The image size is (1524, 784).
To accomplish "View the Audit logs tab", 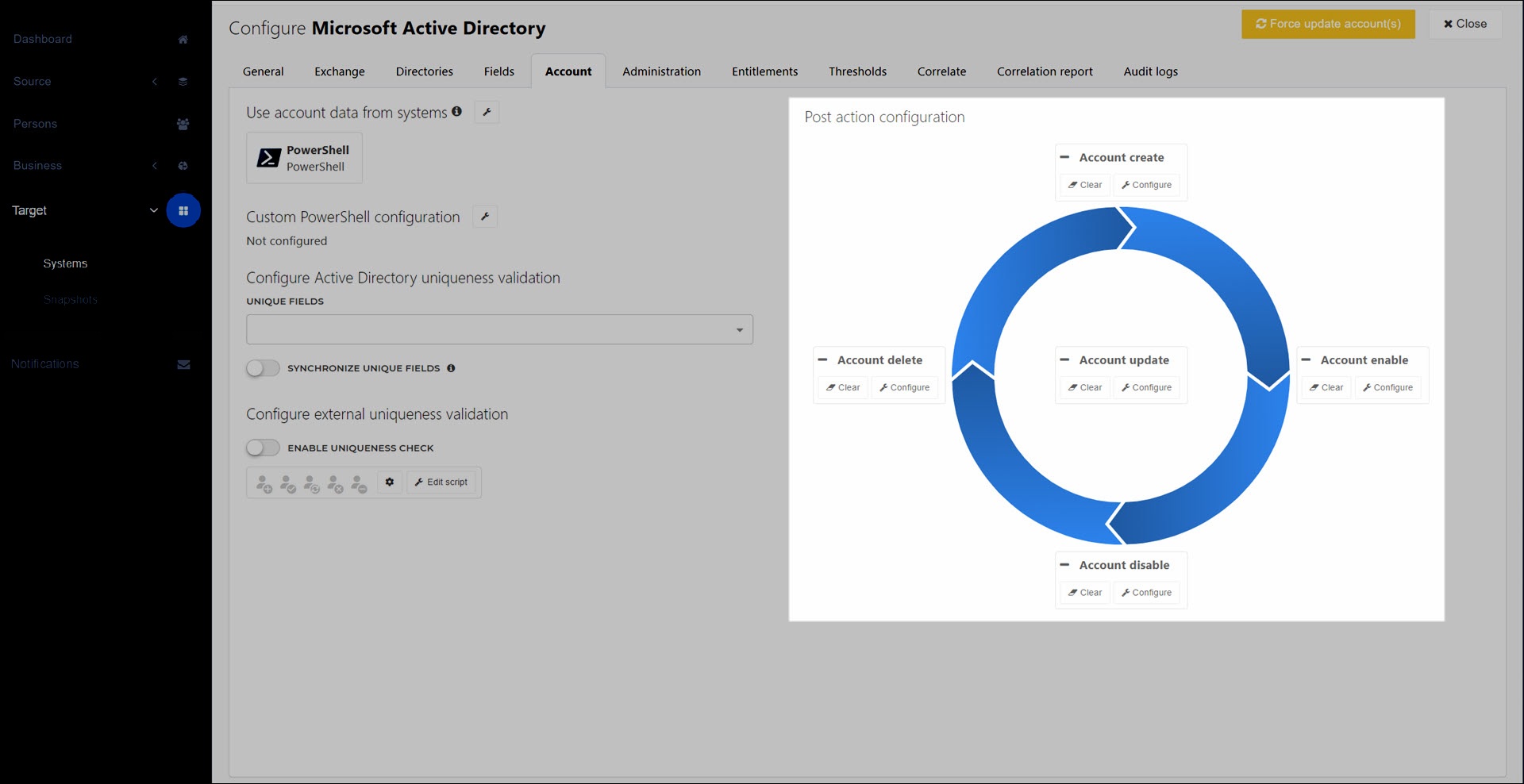I will pyautogui.click(x=1150, y=71).
